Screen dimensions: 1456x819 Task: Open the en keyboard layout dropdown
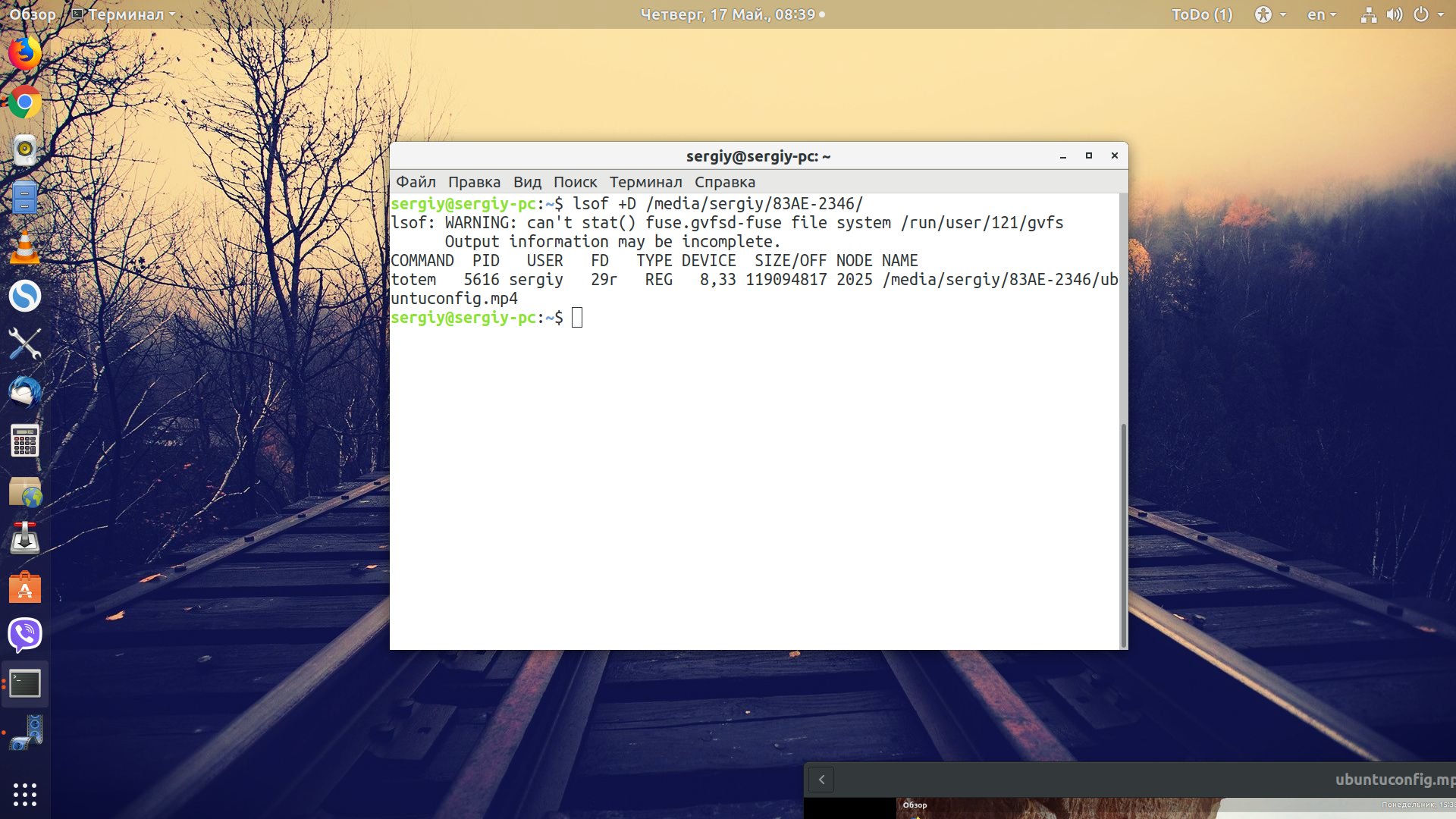(x=1322, y=14)
